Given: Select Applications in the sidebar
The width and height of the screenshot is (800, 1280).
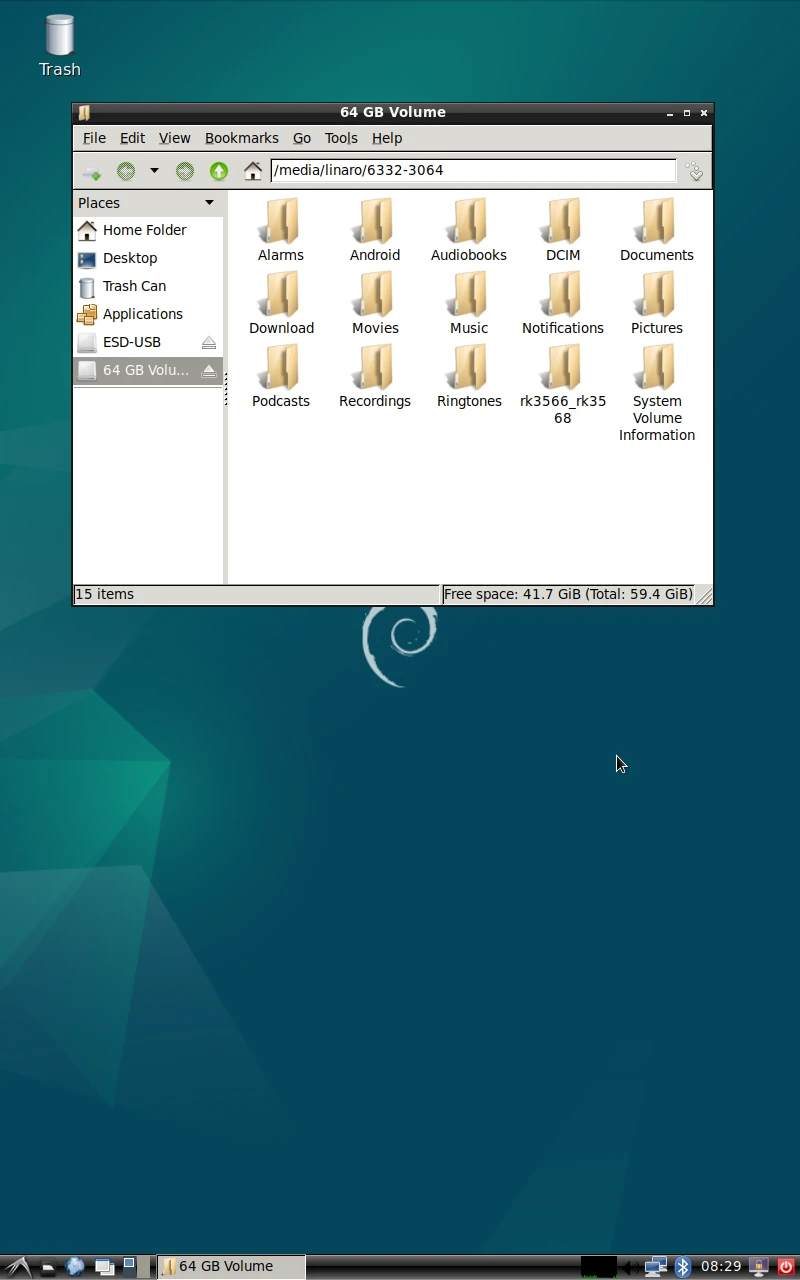Looking at the screenshot, I should [148, 314].
